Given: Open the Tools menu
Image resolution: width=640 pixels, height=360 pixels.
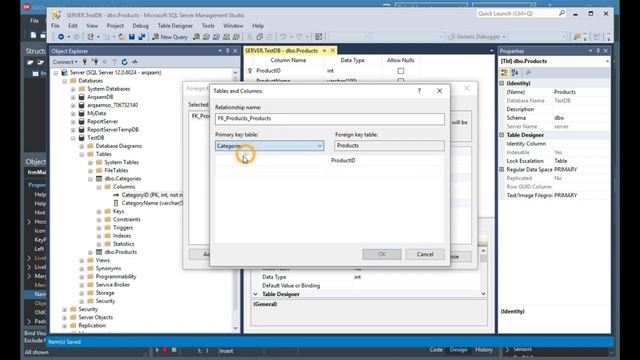Looking at the screenshot, I should 208,26.
